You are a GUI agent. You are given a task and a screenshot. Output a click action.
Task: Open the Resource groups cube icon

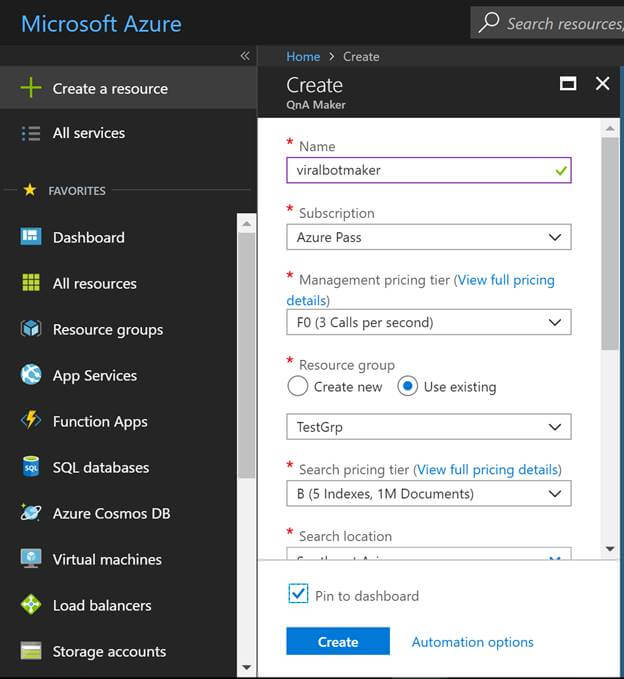(x=31, y=329)
